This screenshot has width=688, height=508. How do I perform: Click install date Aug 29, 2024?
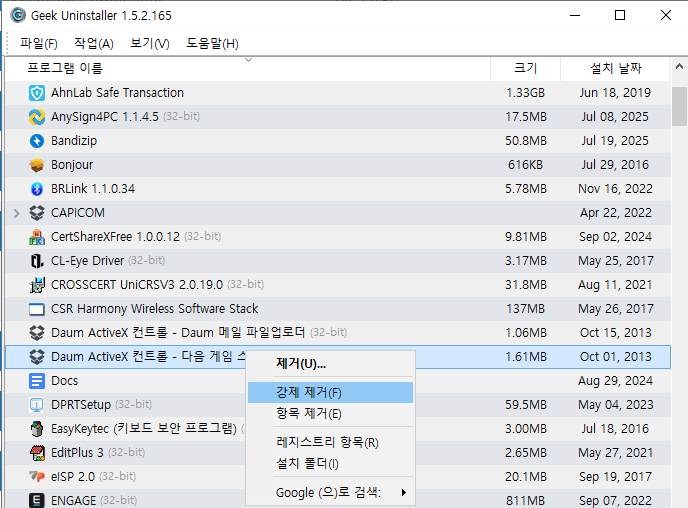tap(615, 381)
